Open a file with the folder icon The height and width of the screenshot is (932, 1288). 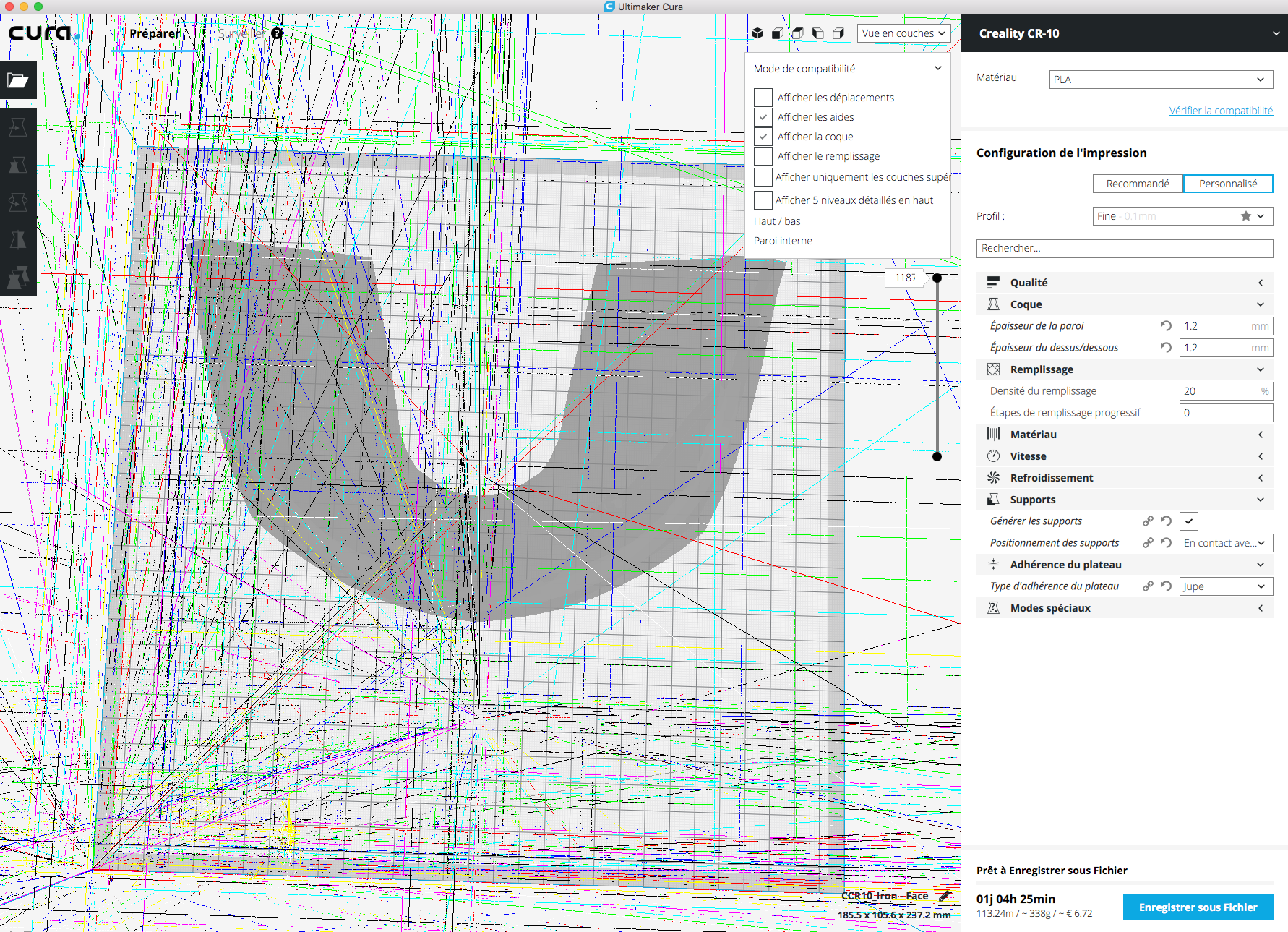click(x=18, y=80)
